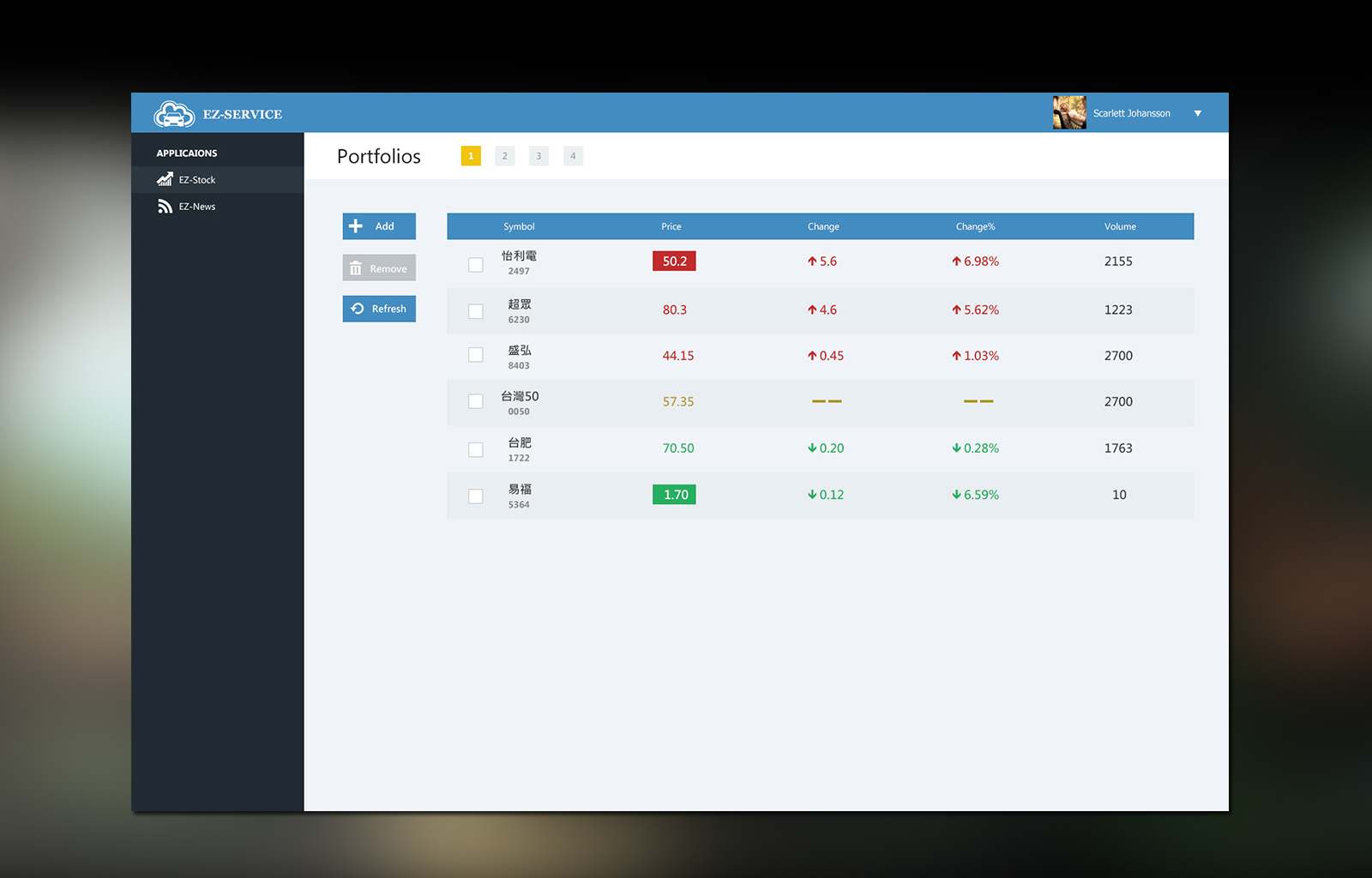Click the trash can Remove icon
The width and height of the screenshot is (1372, 878).
pyautogui.click(x=356, y=268)
